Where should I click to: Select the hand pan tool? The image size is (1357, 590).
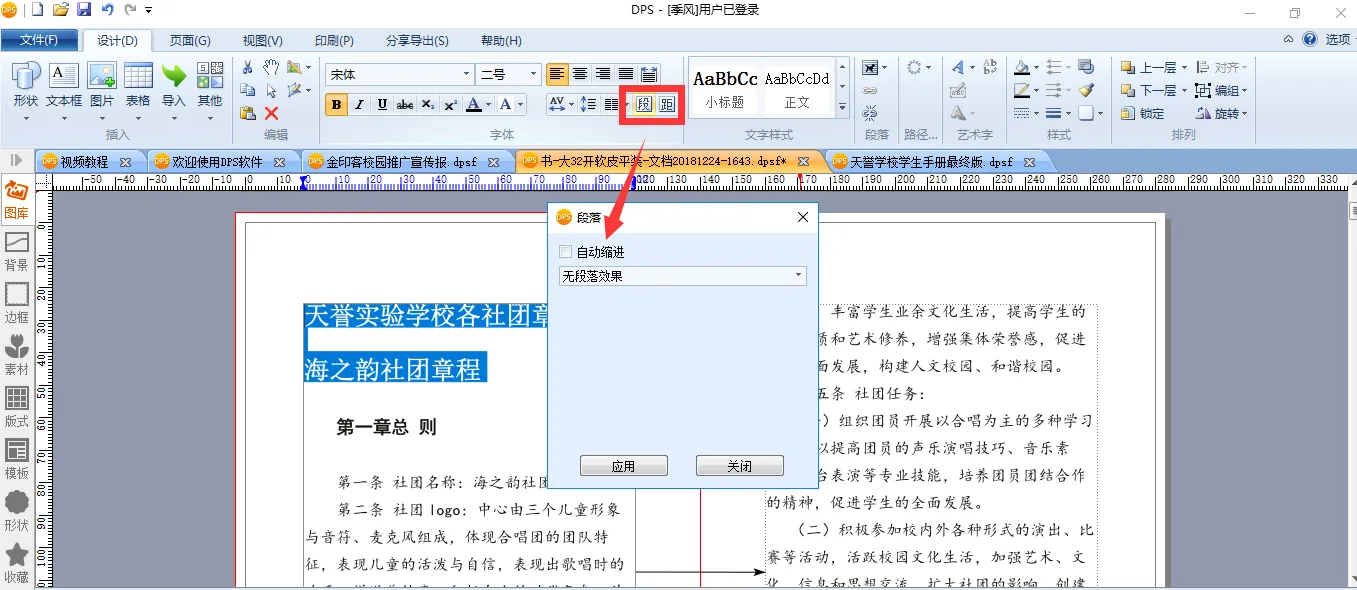[271, 67]
